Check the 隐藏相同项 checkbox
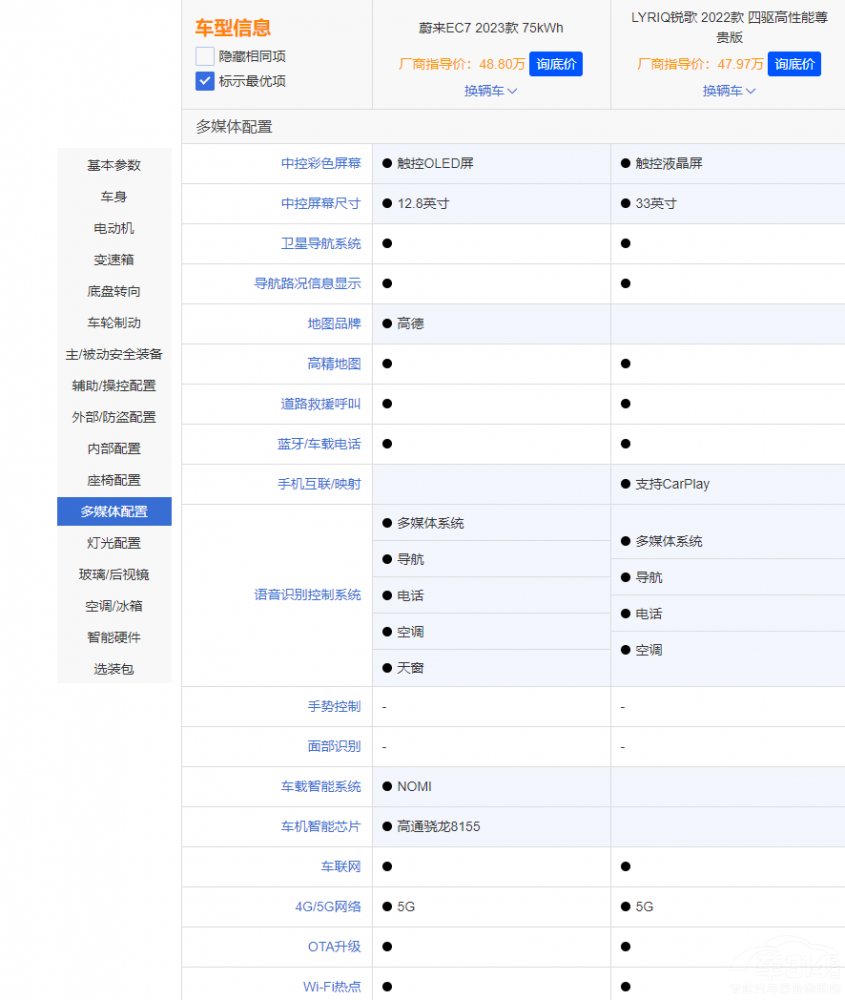845x1000 pixels. pos(205,56)
